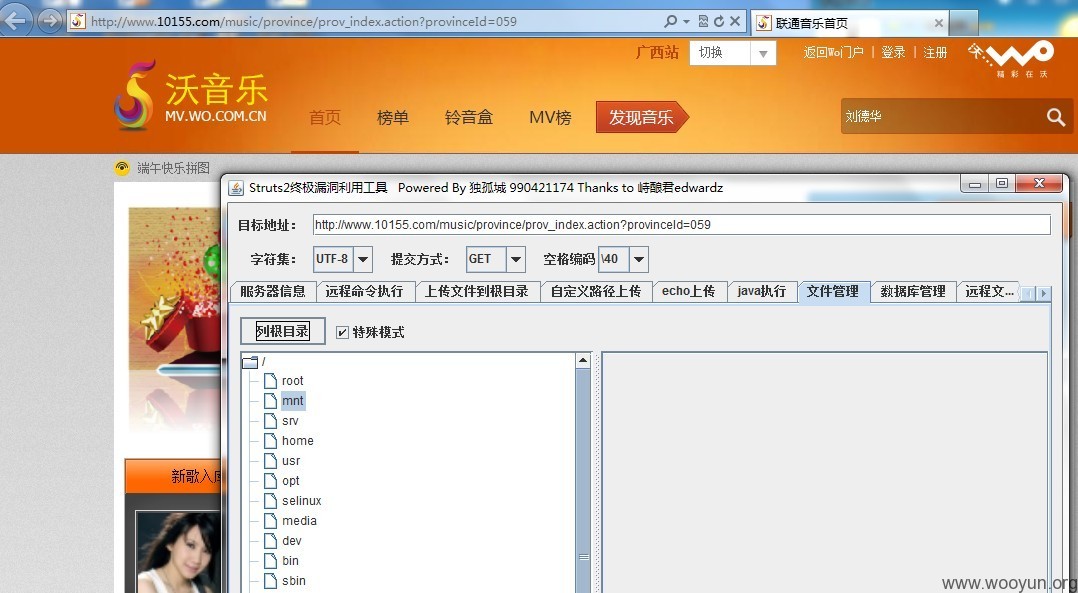Close the 联通音乐首页 browser tab
This screenshot has width=1078, height=593.
pos(938,23)
